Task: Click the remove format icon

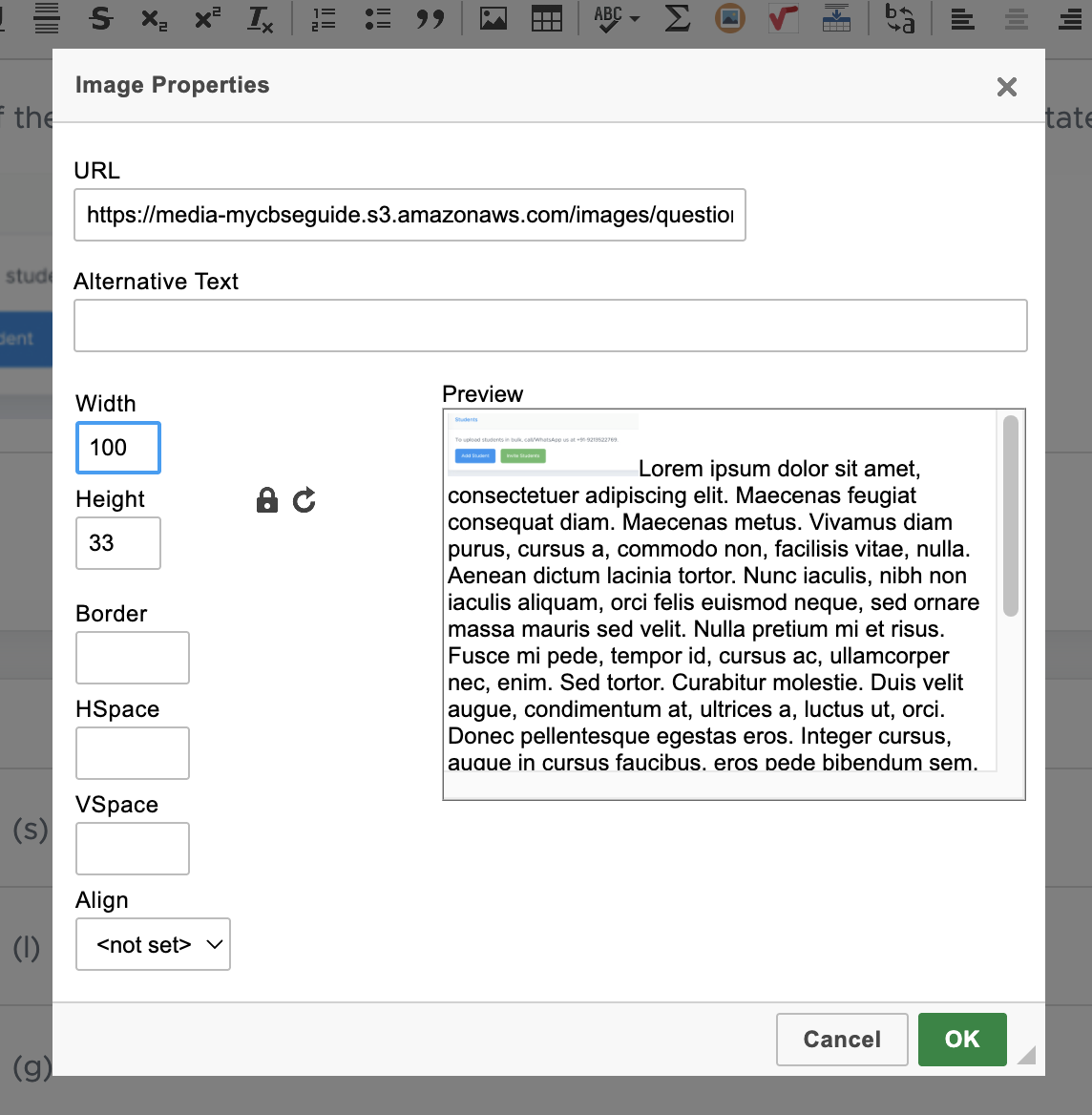Action: pyautogui.click(x=260, y=18)
